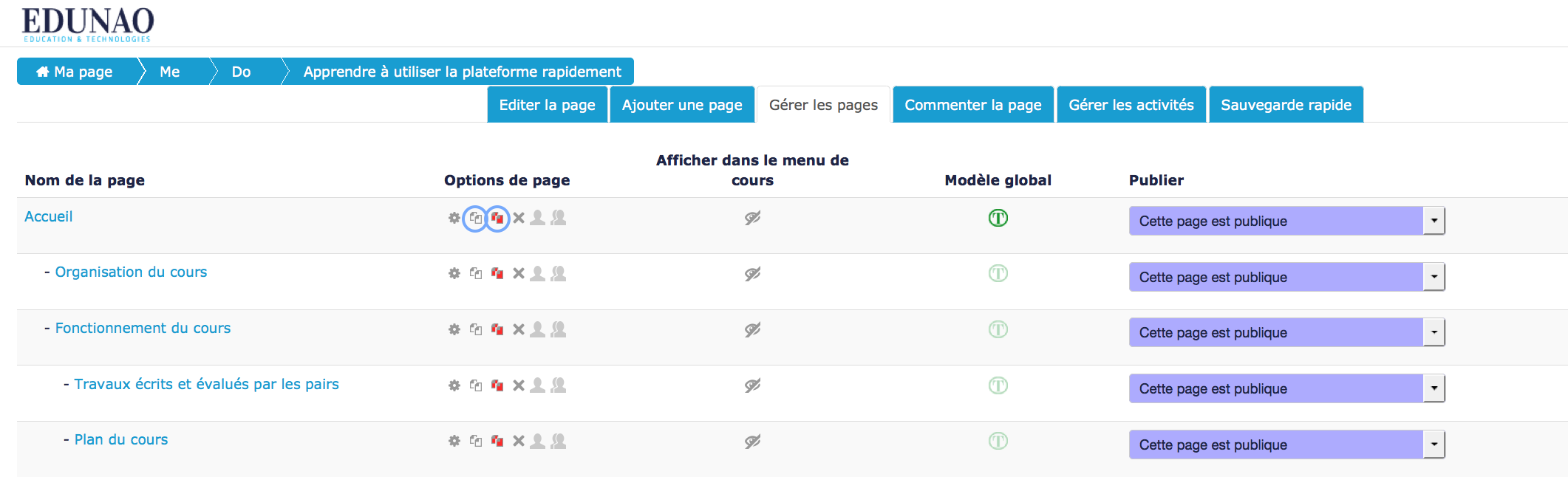Delete Fonctionnement du cours with X icon

pyautogui.click(x=519, y=329)
